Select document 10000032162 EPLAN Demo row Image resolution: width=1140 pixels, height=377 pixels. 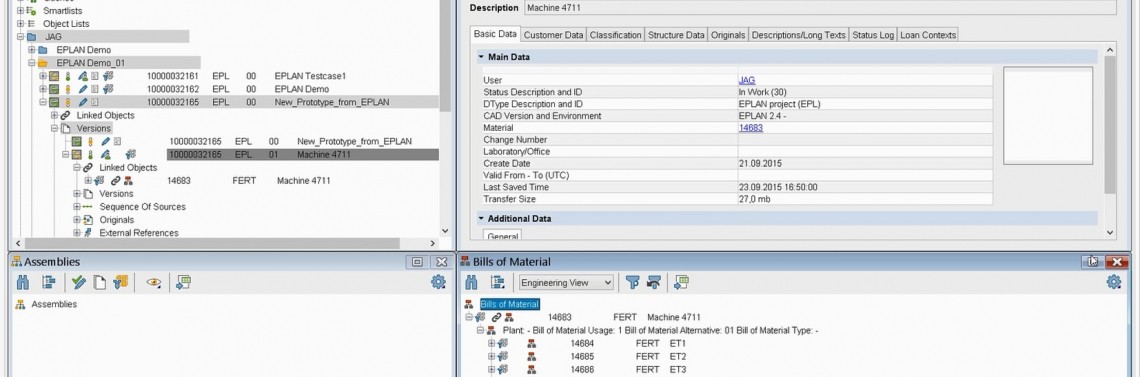(x=237, y=89)
